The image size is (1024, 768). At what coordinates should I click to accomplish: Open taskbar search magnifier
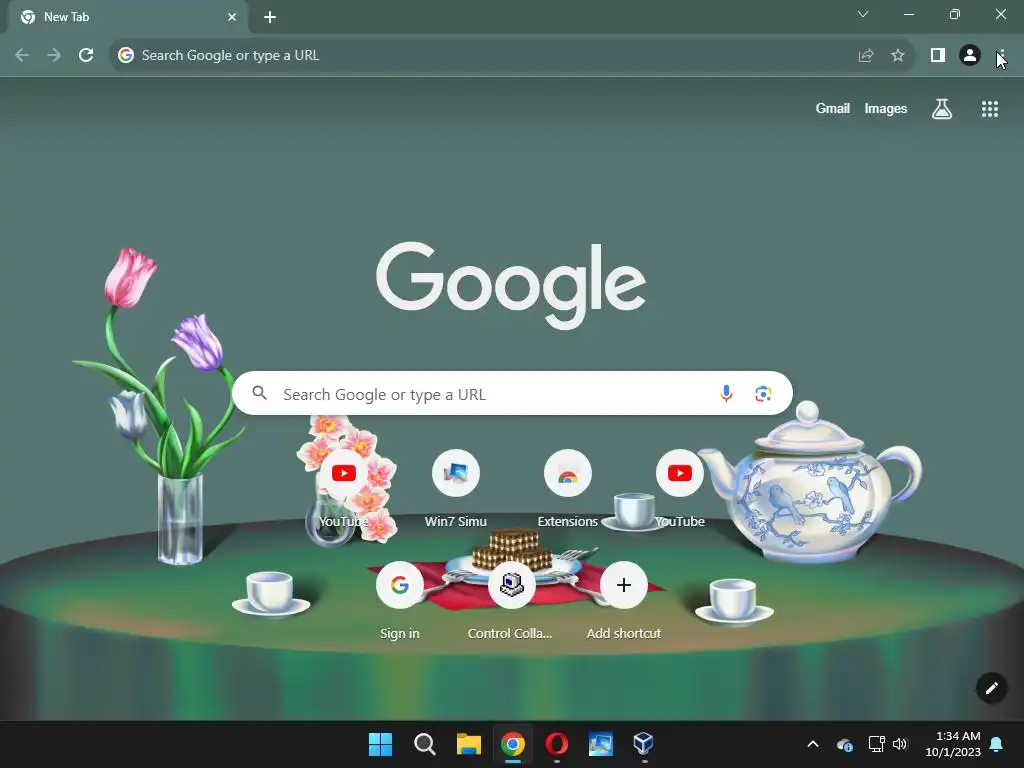pyautogui.click(x=424, y=744)
